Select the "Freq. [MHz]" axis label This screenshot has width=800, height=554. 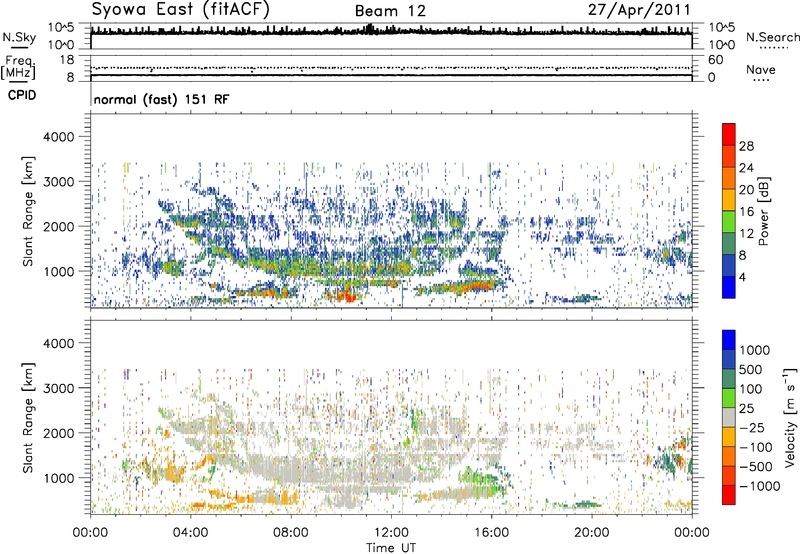tap(19, 68)
